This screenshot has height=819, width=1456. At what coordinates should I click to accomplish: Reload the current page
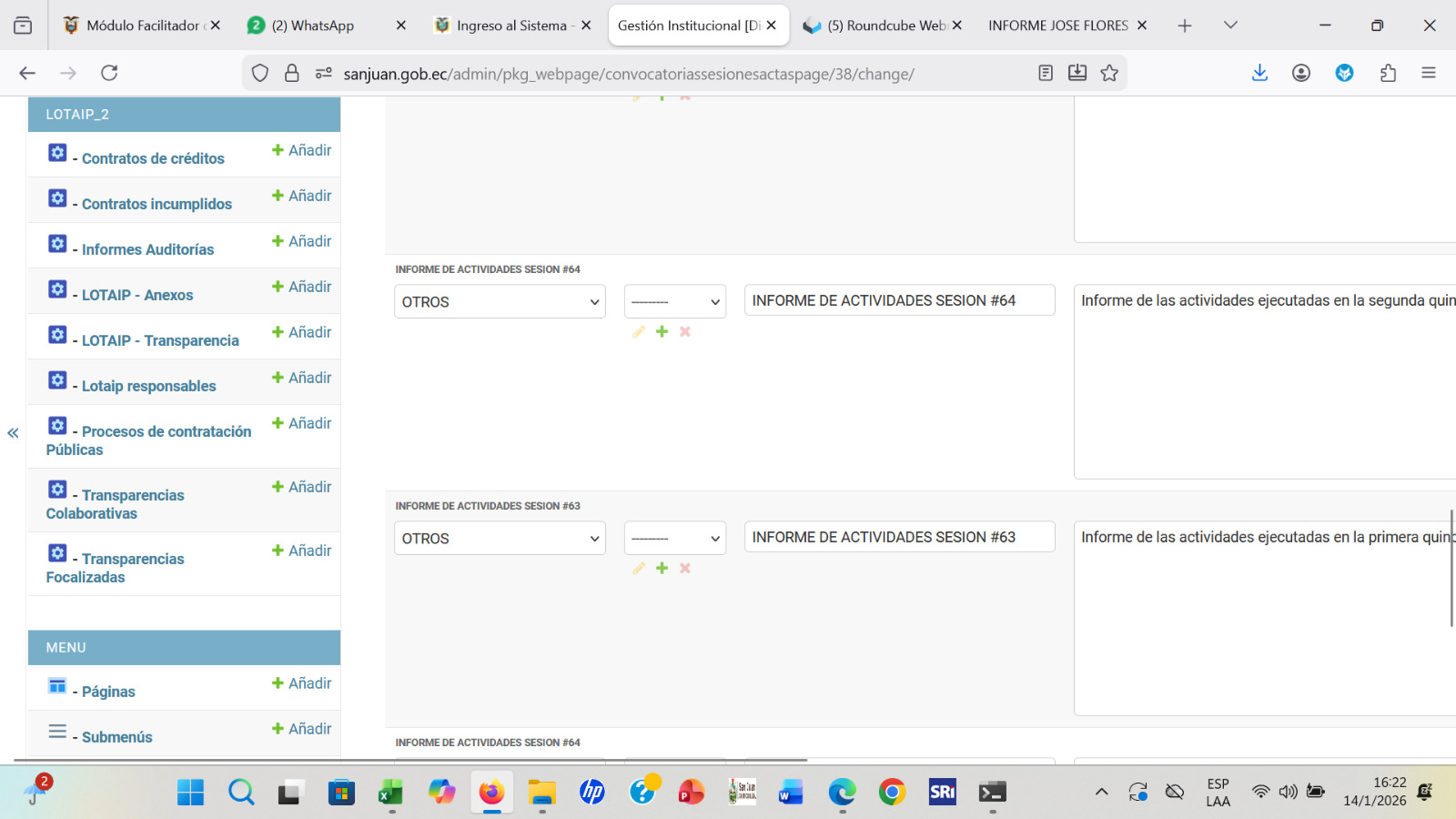pos(109,74)
